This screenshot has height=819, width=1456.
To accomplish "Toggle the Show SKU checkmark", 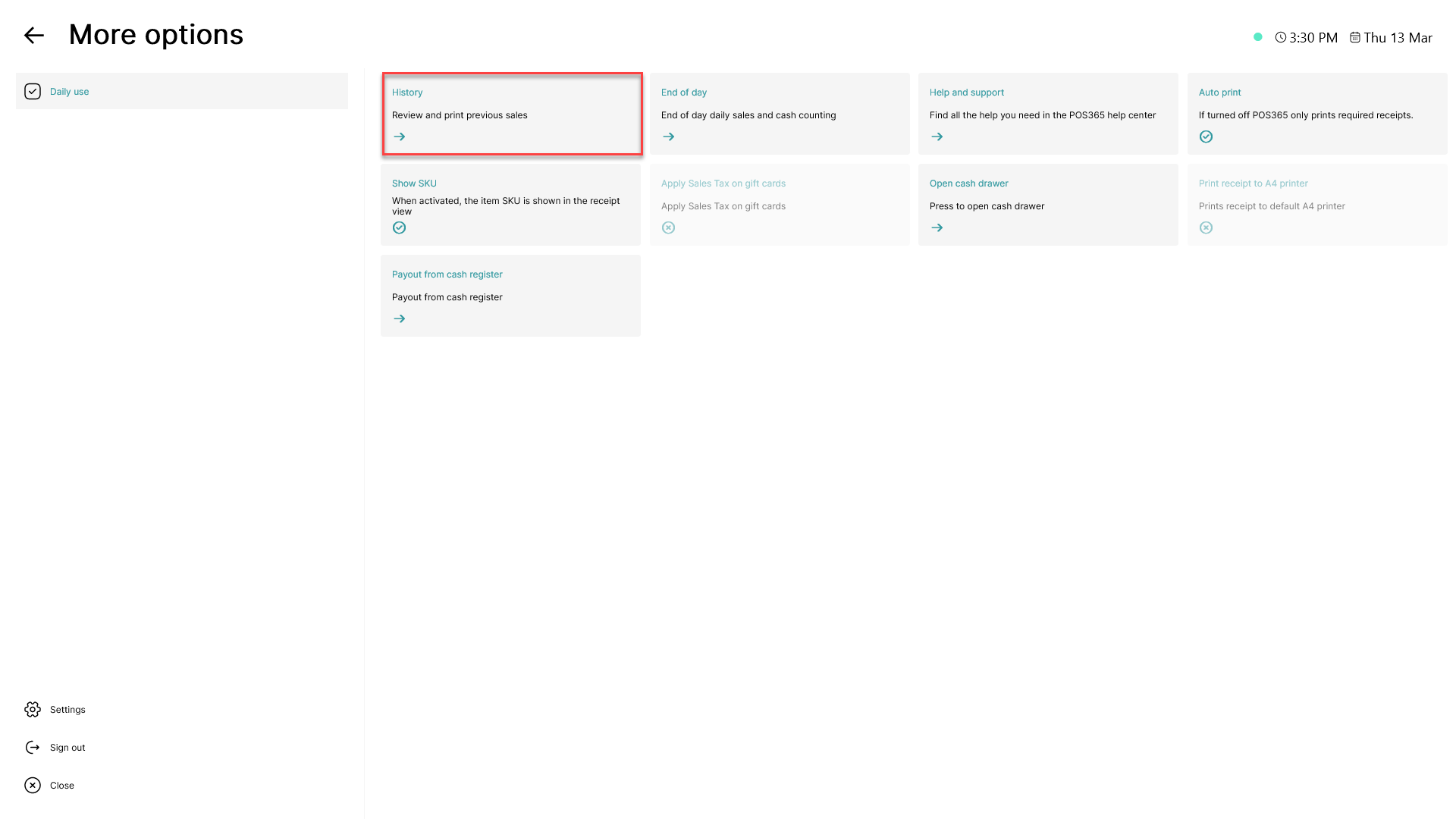I will click(x=400, y=227).
